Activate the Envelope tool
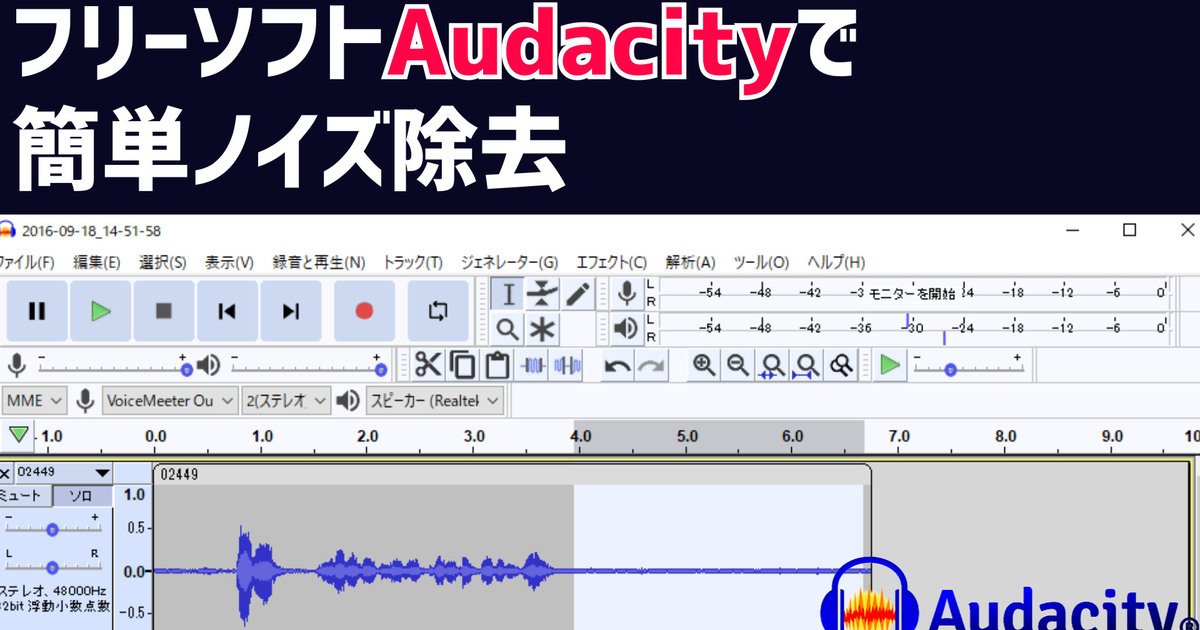Image resolution: width=1200 pixels, height=630 pixels. [x=542, y=291]
